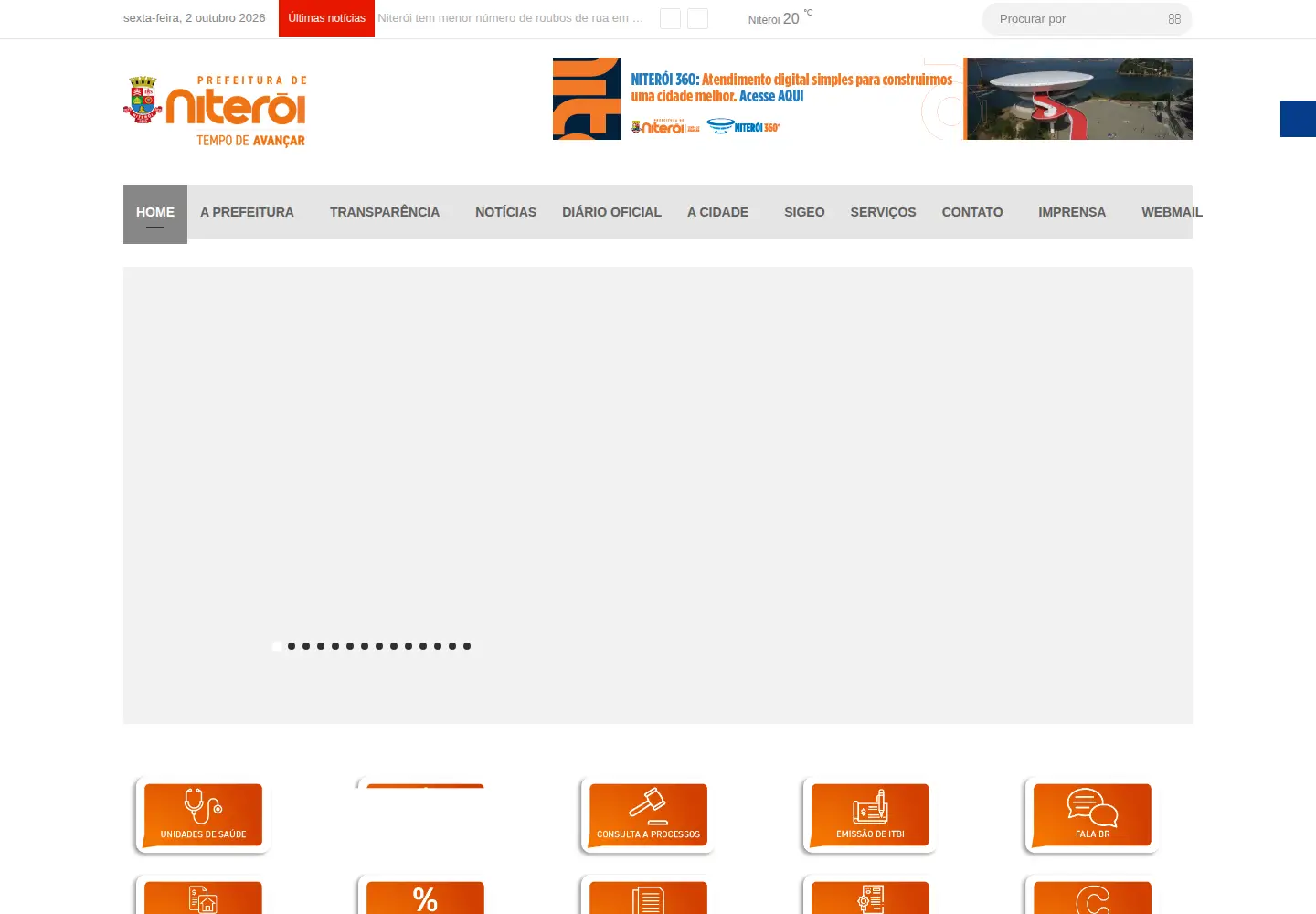The height and width of the screenshot is (914, 1316).
Task: Go to the Home menu item
Action: point(155,213)
